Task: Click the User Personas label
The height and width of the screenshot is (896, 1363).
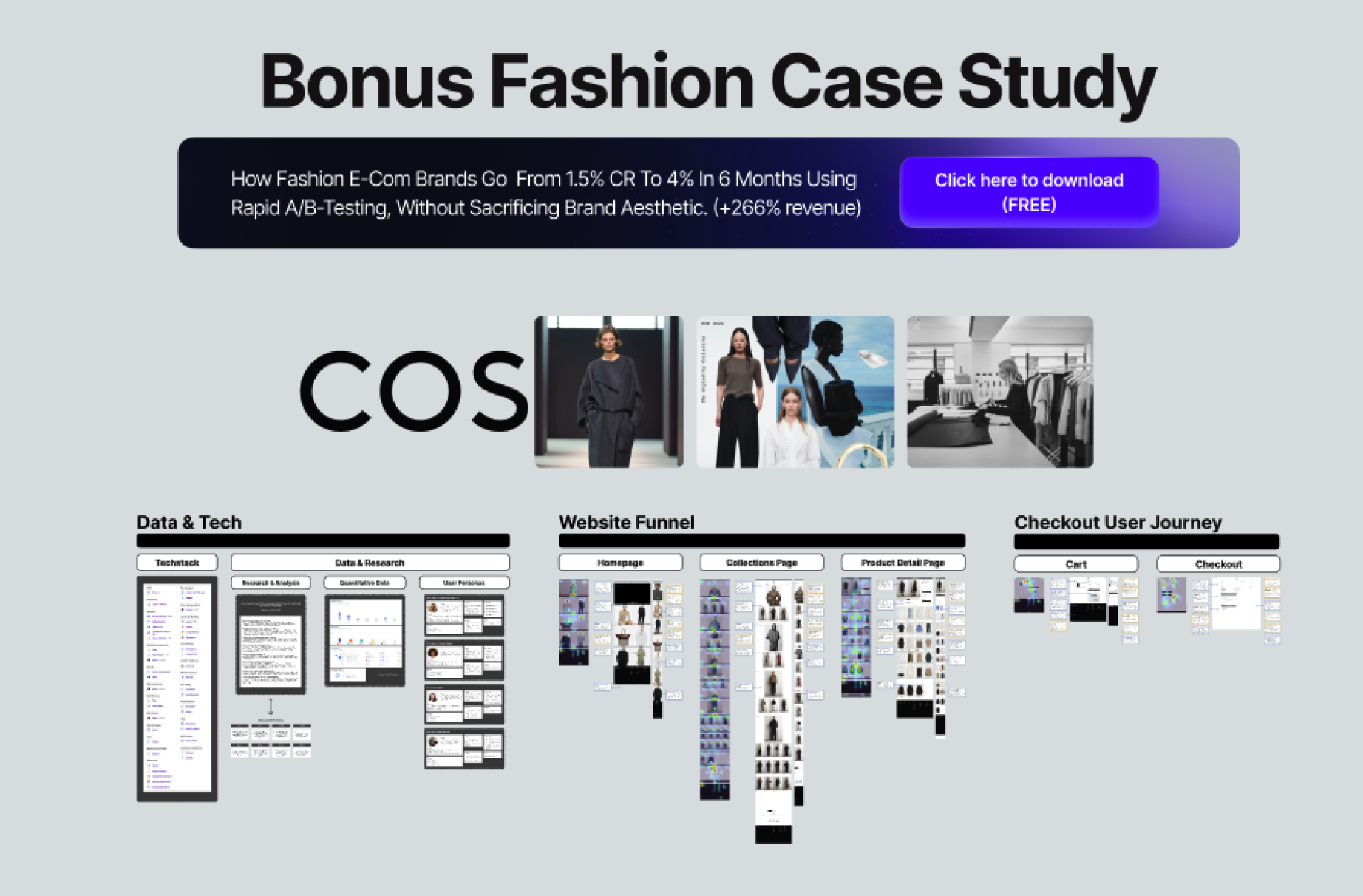Action: 463,583
